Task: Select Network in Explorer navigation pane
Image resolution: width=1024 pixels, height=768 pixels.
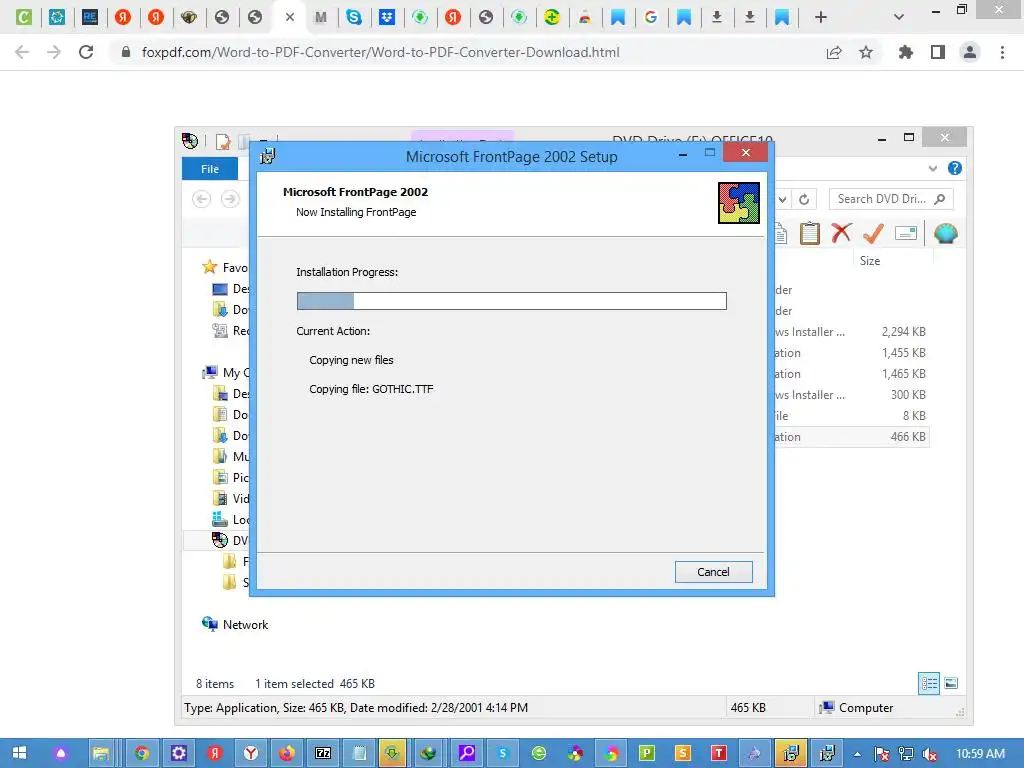Action: [x=245, y=625]
